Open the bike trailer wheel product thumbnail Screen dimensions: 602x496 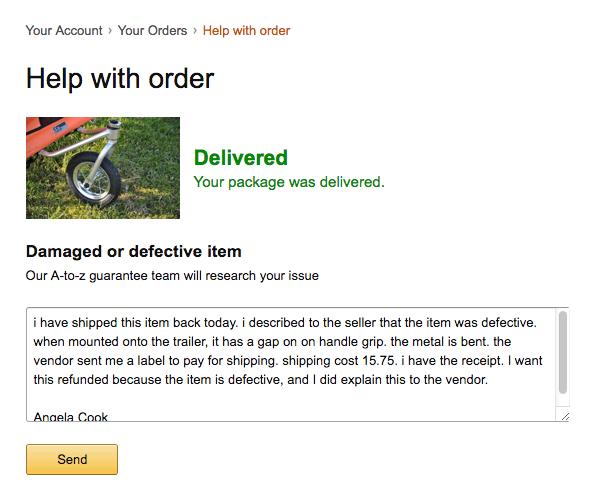[103, 168]
